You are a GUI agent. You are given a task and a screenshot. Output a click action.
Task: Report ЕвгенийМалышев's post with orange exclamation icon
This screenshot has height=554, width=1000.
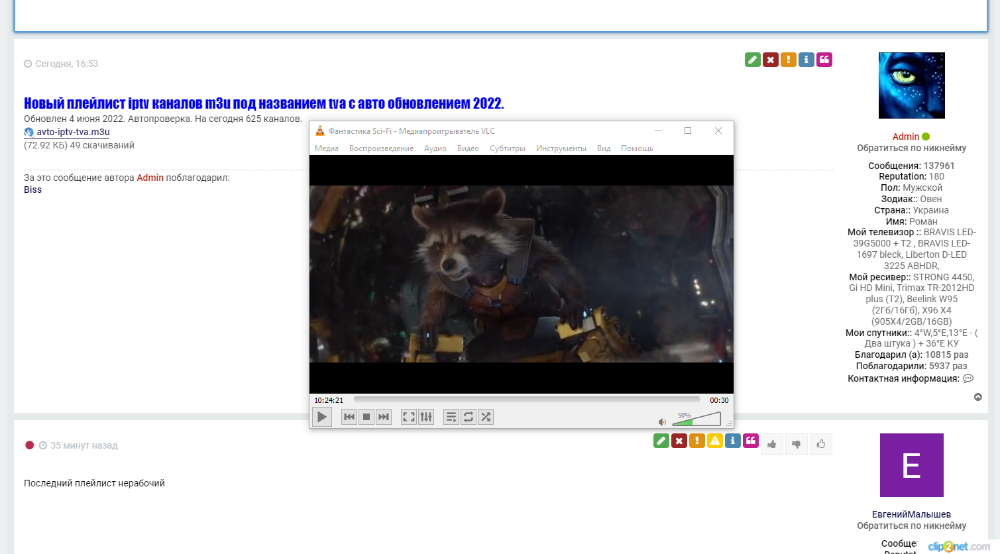click(x=697, y=441)
